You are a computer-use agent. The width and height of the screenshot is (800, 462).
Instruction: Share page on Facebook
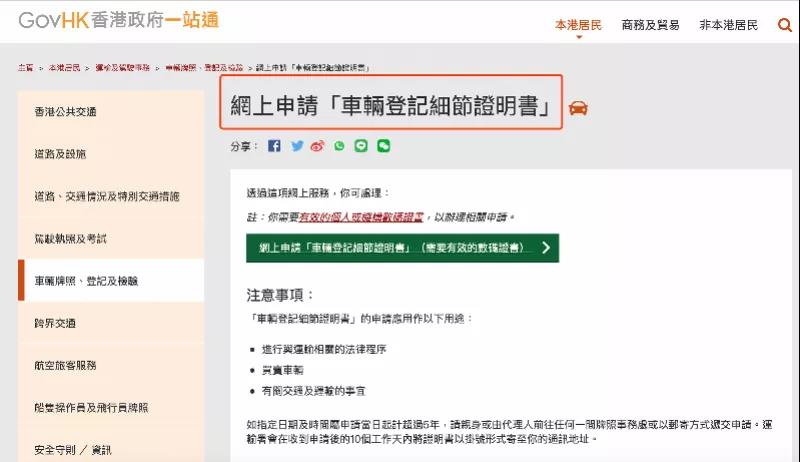(274, 146)
